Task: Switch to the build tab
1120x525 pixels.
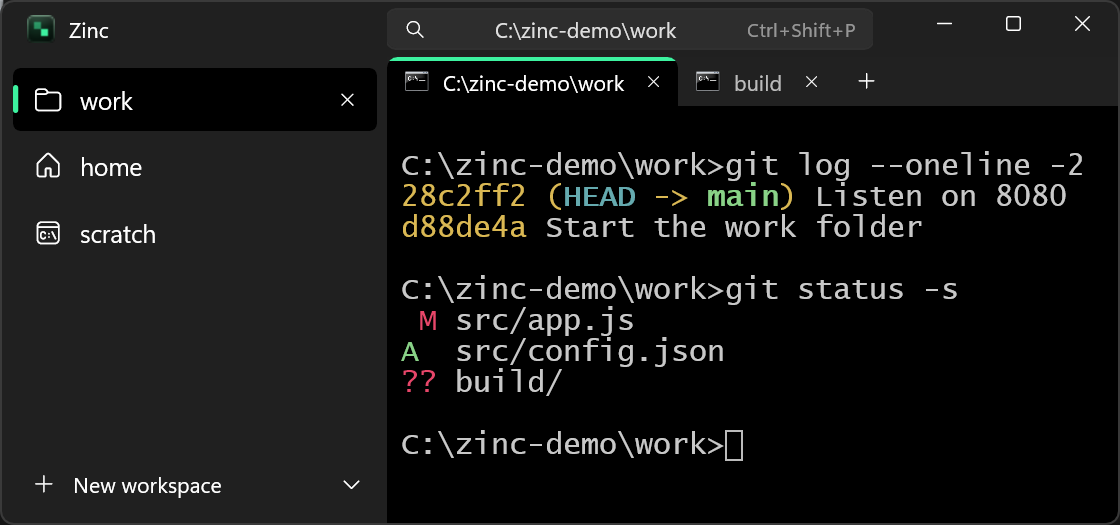Action: [757, 82]
